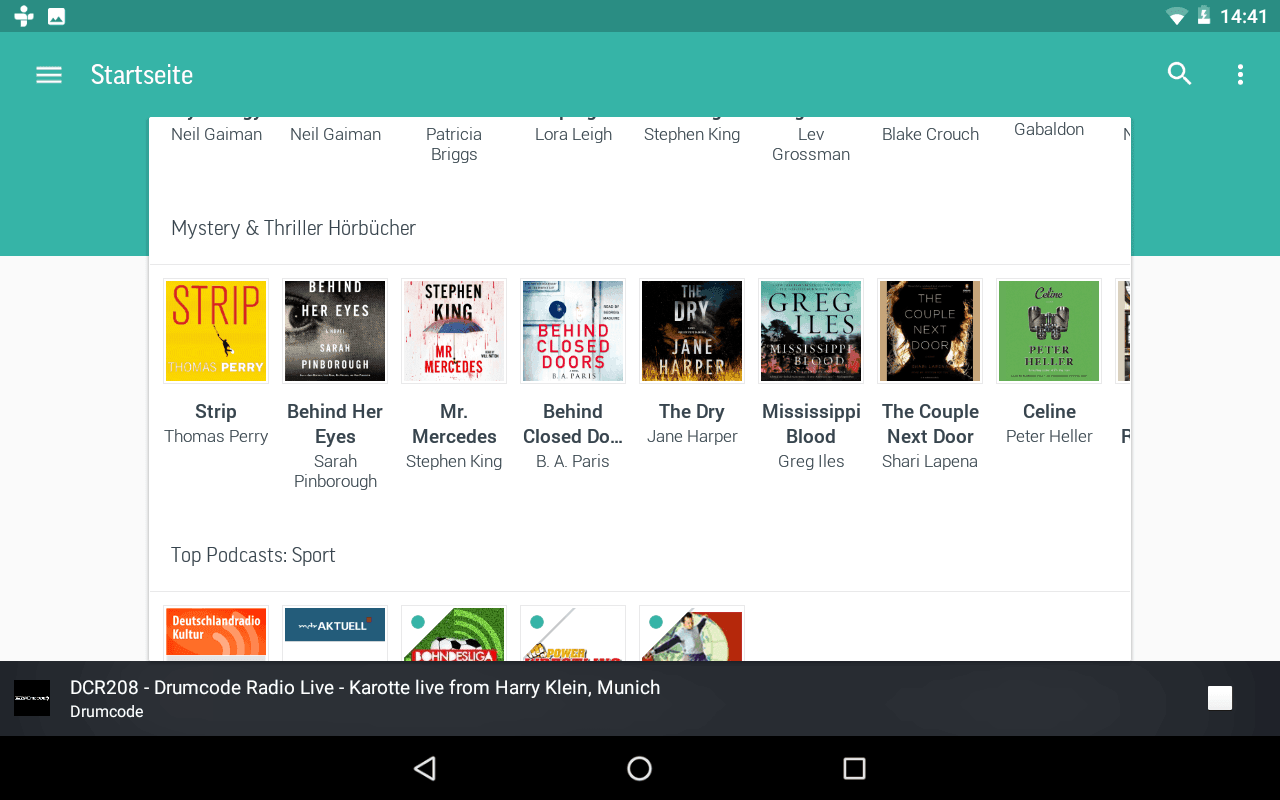Open Mississippi Blood audiobook cover
Viewport: 1280px width, 800px height.
click(811, 331)
